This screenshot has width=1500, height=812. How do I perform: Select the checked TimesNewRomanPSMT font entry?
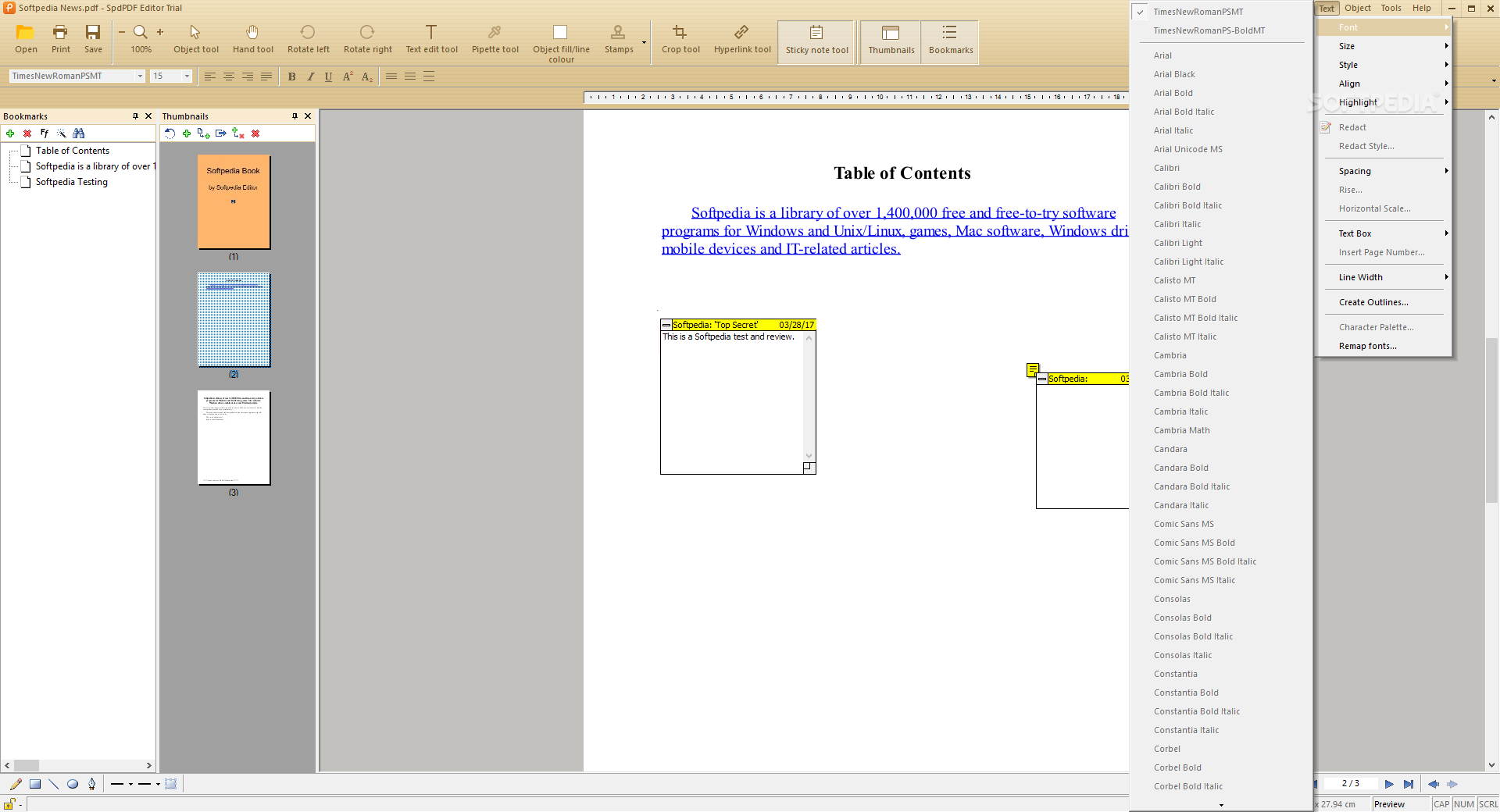1220,12
